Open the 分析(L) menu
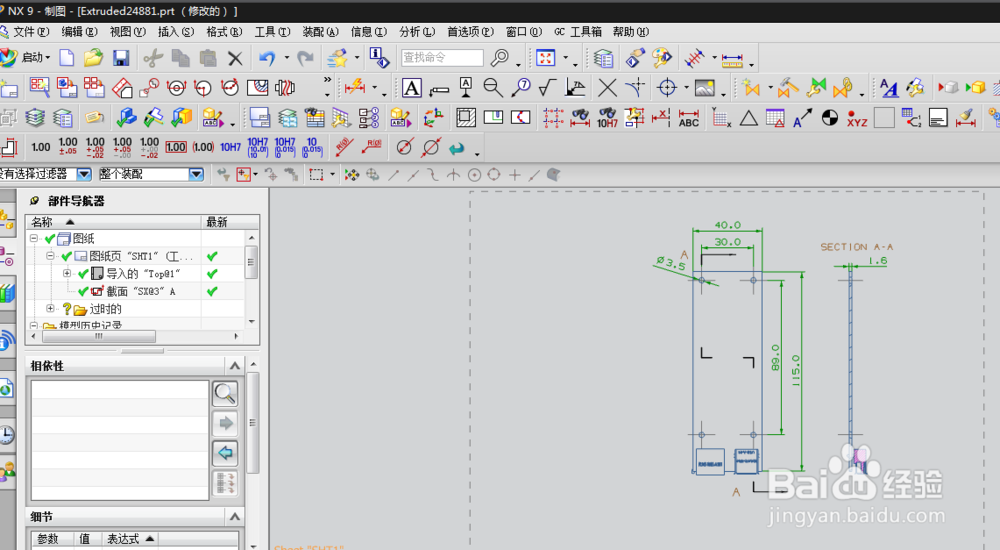 click(x=416, y=32)
